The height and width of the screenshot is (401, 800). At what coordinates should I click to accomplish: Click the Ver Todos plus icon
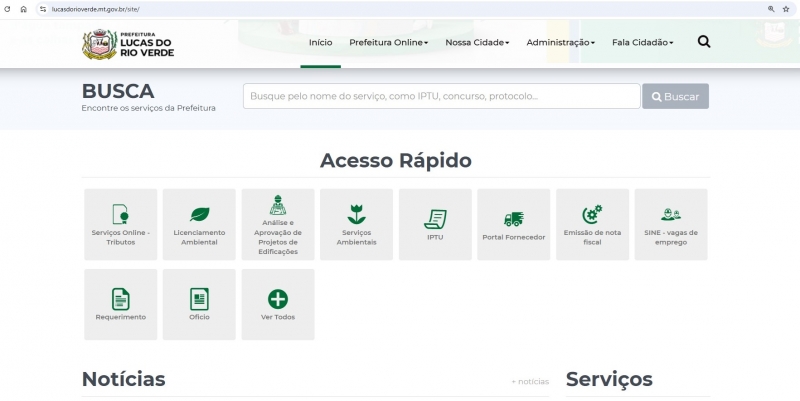click(x=278, y=299)
